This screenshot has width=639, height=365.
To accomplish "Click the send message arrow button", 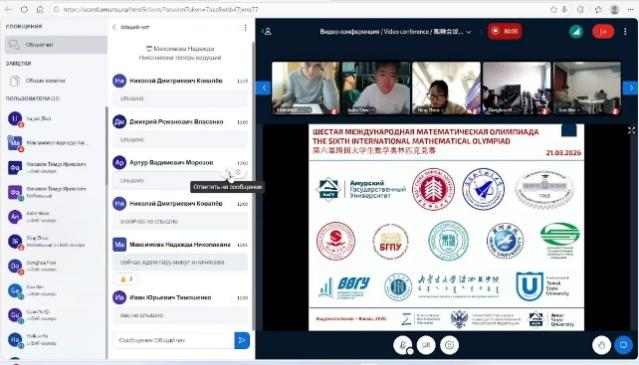I will pos(242,340).
